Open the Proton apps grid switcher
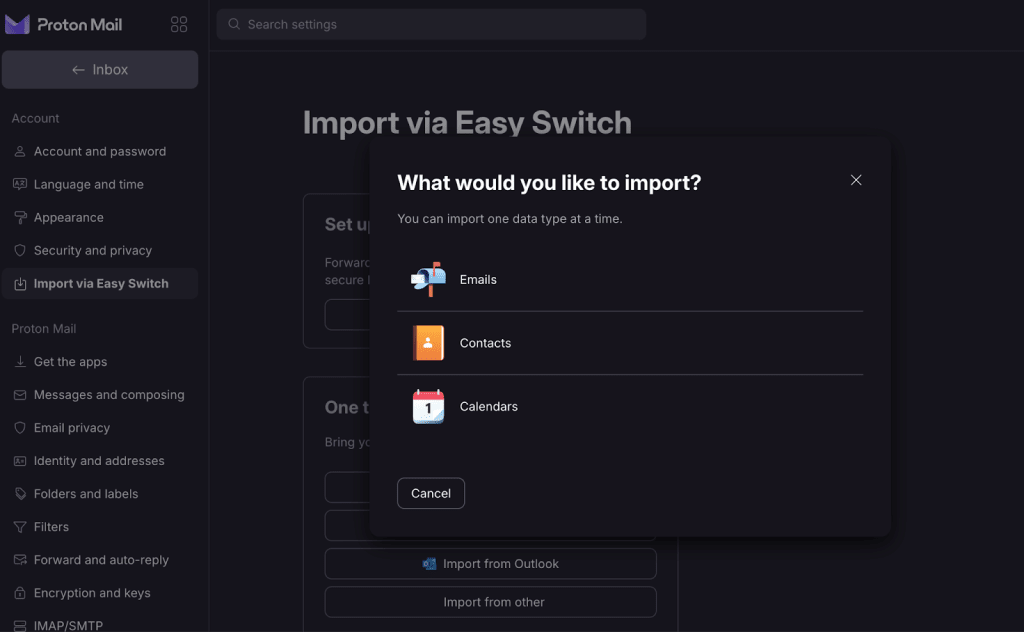Viewport: 1024px width, 632px height. pyautogui.click(x=179, y=25)
